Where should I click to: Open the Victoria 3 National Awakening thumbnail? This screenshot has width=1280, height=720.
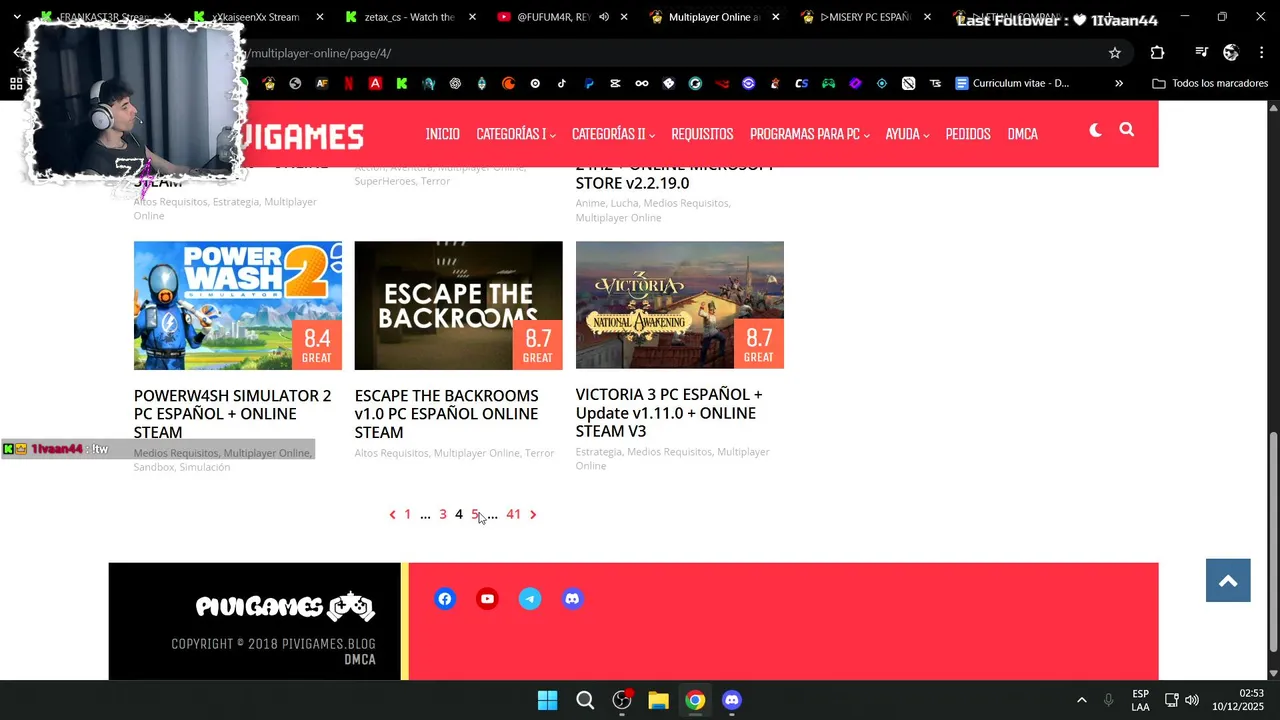(x=680, y=304)
